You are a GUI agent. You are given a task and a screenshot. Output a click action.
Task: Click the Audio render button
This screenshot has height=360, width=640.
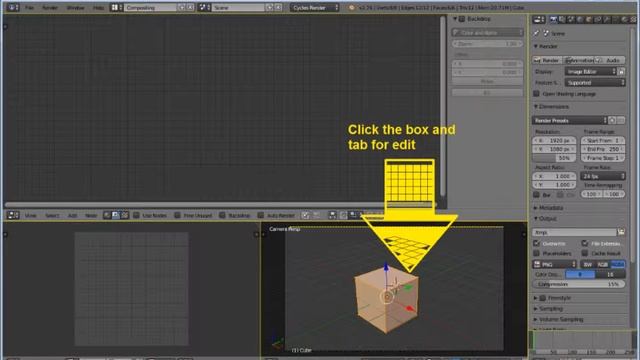pyautogui.click(x=610, y=60)
